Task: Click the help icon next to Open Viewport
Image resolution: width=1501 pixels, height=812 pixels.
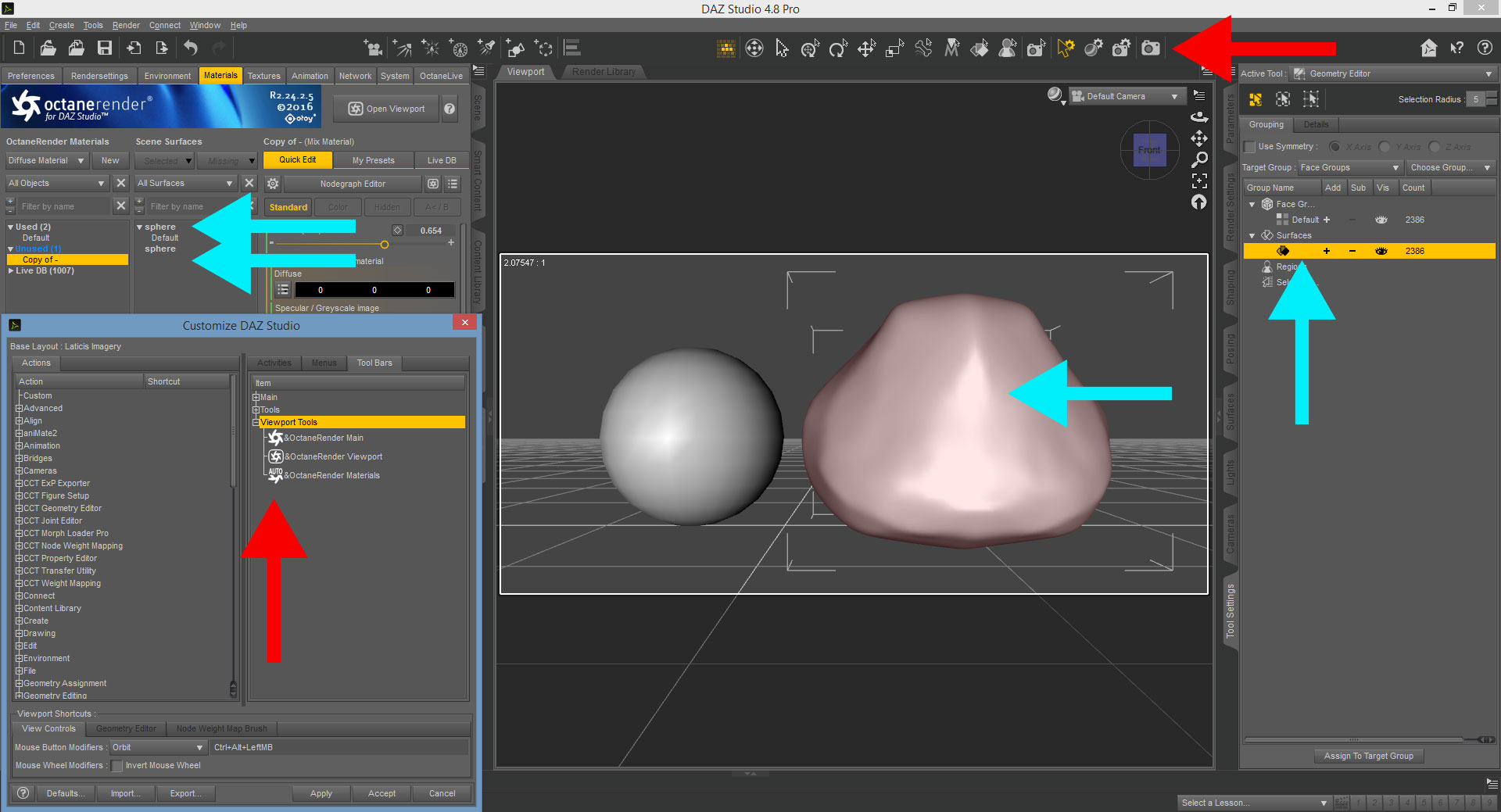Action: pyautogui.click(x=450, y=109)
